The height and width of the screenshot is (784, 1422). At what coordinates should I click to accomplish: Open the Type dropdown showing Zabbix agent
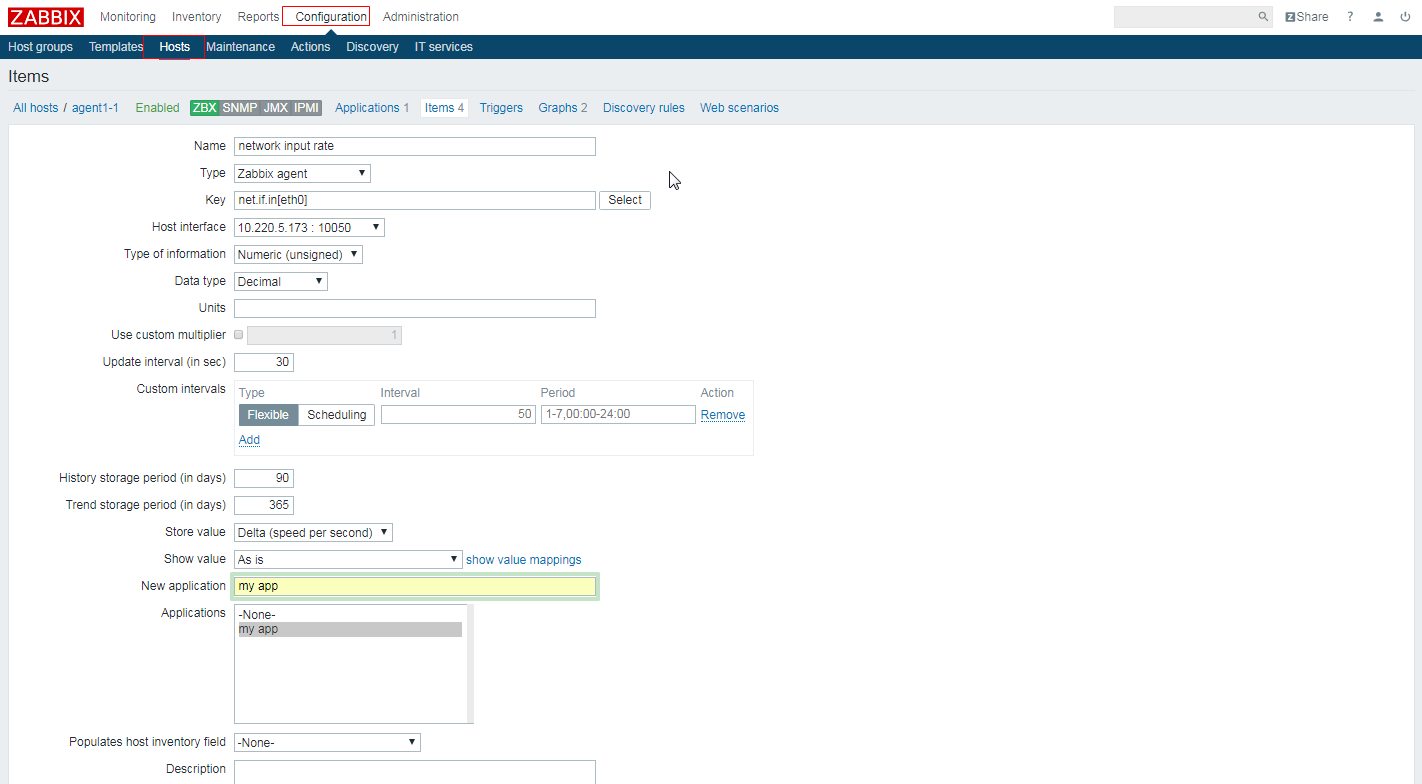tap(302, 174)
